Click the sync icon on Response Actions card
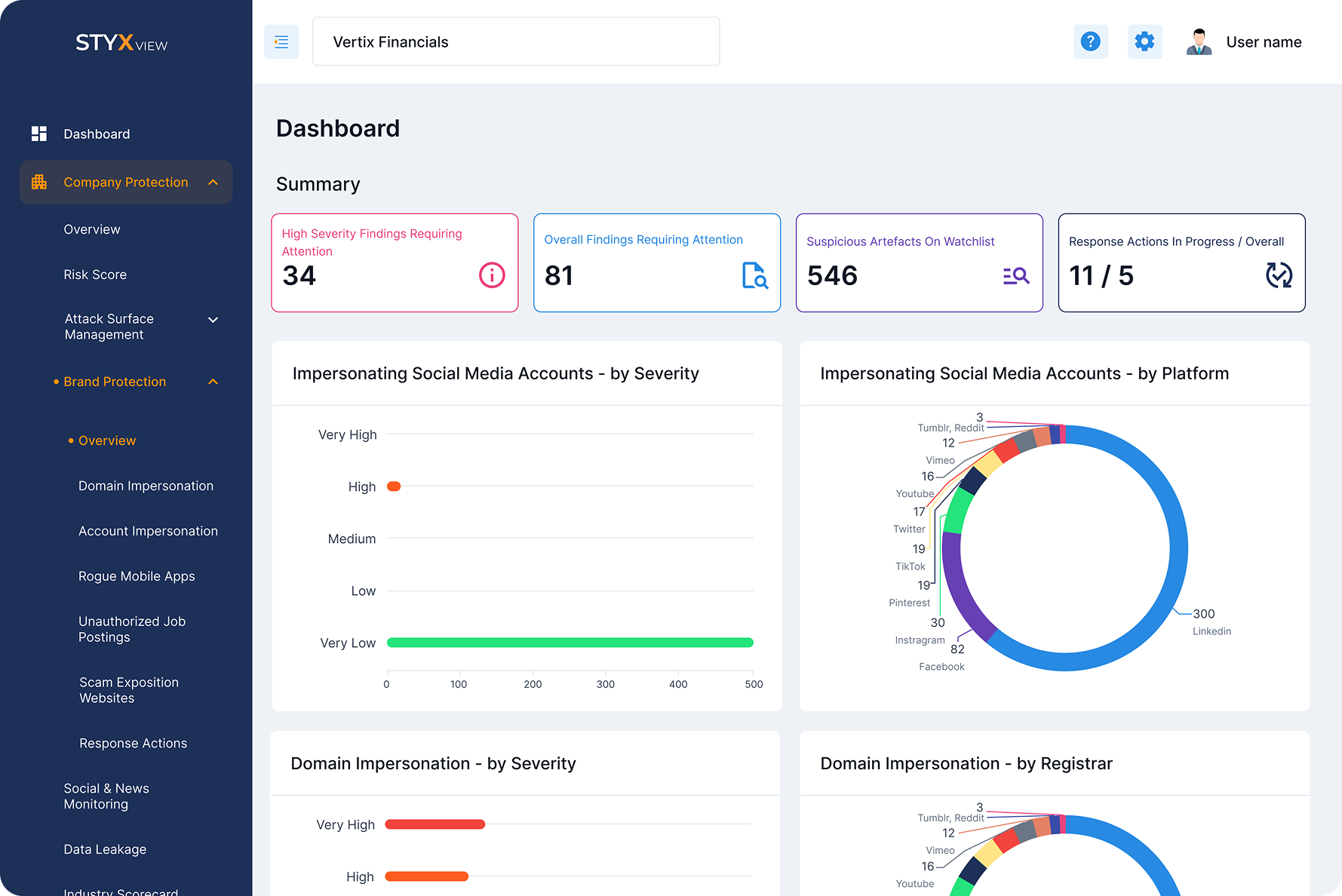This screenshot has width=1342, height=896. (1279, 275)
